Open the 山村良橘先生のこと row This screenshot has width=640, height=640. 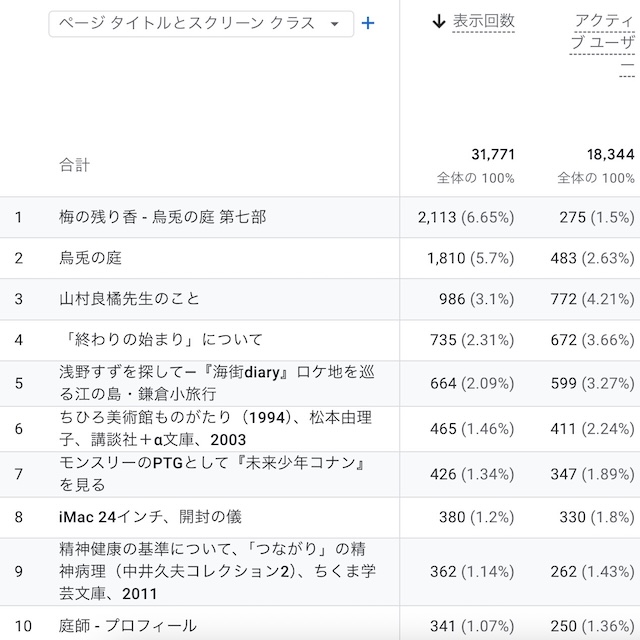pos(129,299)
